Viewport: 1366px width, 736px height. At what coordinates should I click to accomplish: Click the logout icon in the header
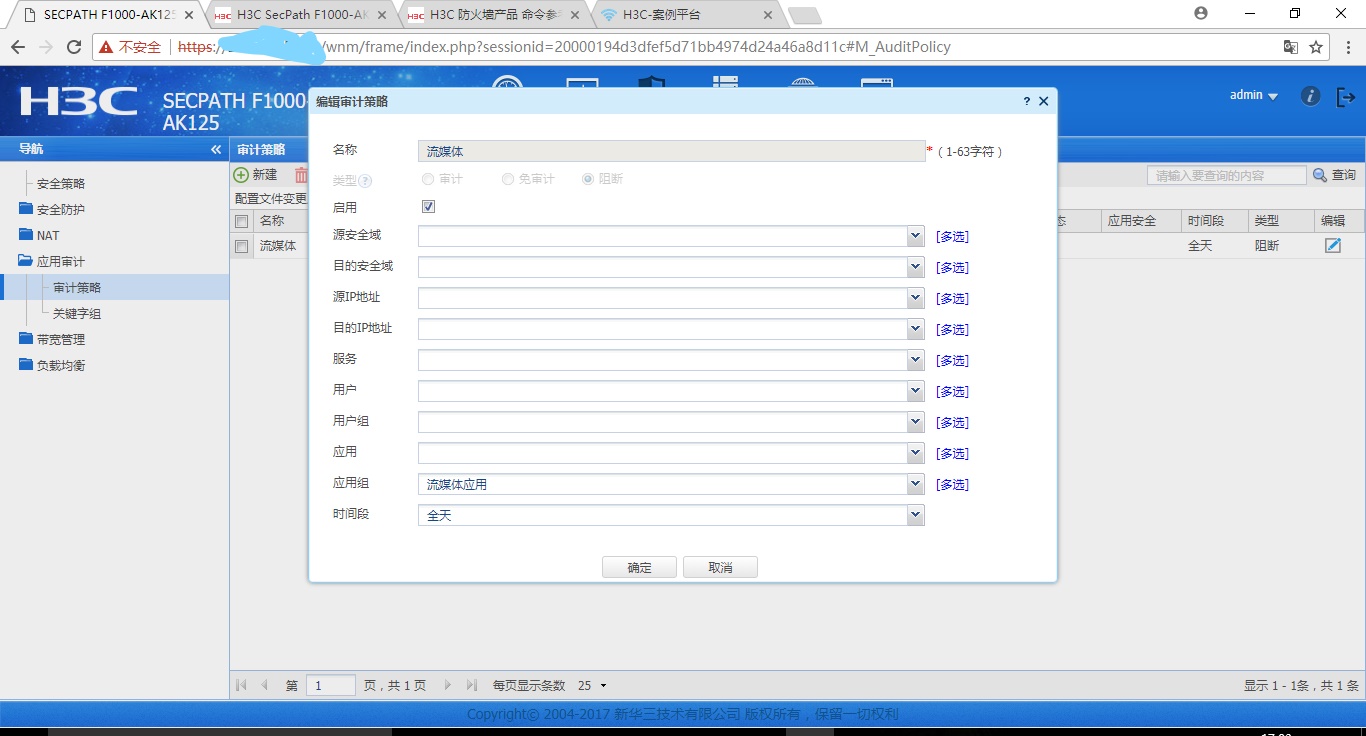[x=1345, y=97]
